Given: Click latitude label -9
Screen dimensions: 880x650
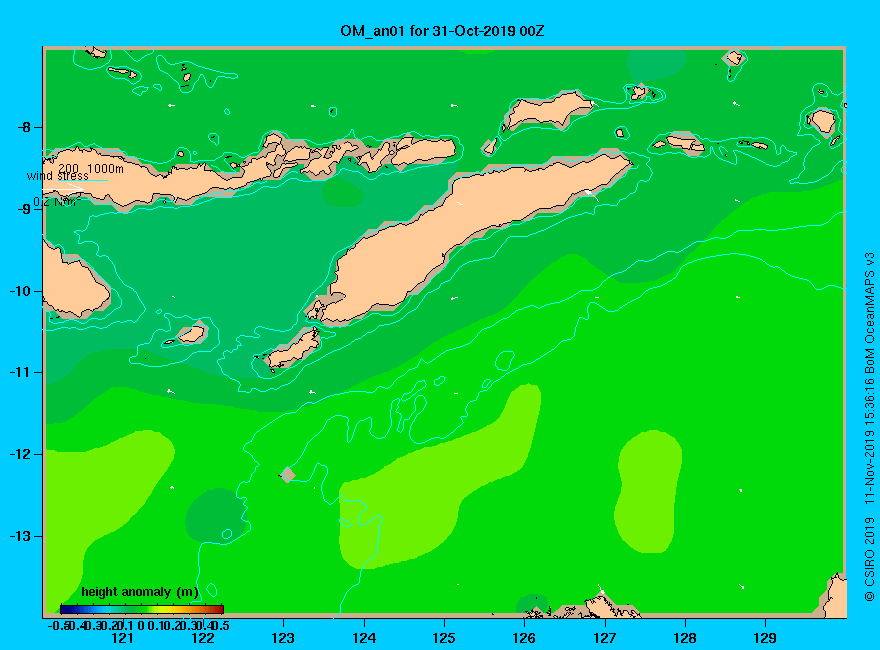Looking at the screenshot, I should [24, 209].
